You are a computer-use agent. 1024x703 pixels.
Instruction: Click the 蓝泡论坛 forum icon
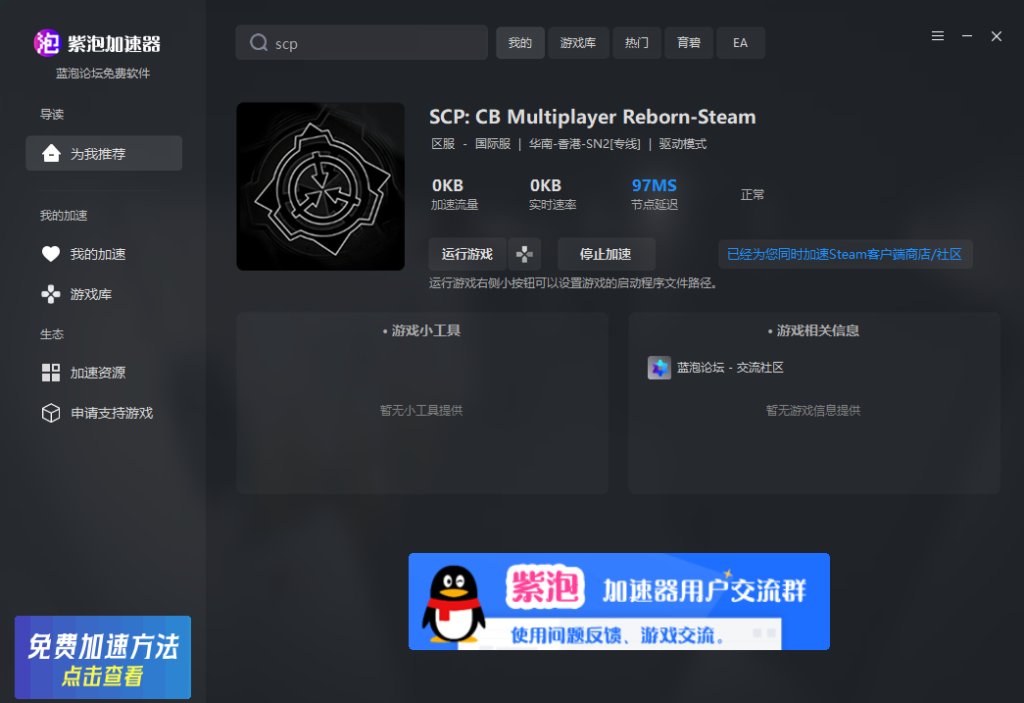click(x=659, y=368)
